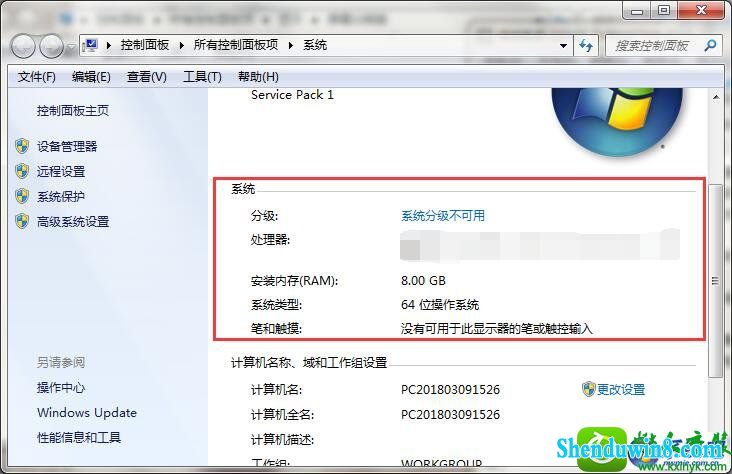Open the 文件(F) menu
The image size is (732, 474).
click(36, 77)
